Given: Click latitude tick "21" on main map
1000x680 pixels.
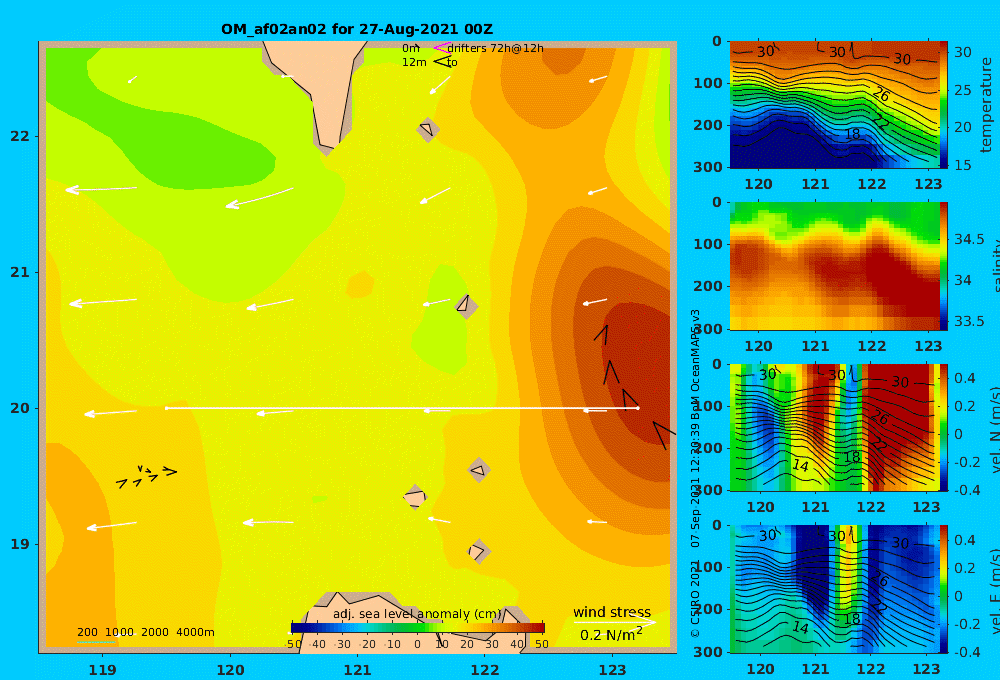Looking at the screenshot, I should tap(20, 272).
